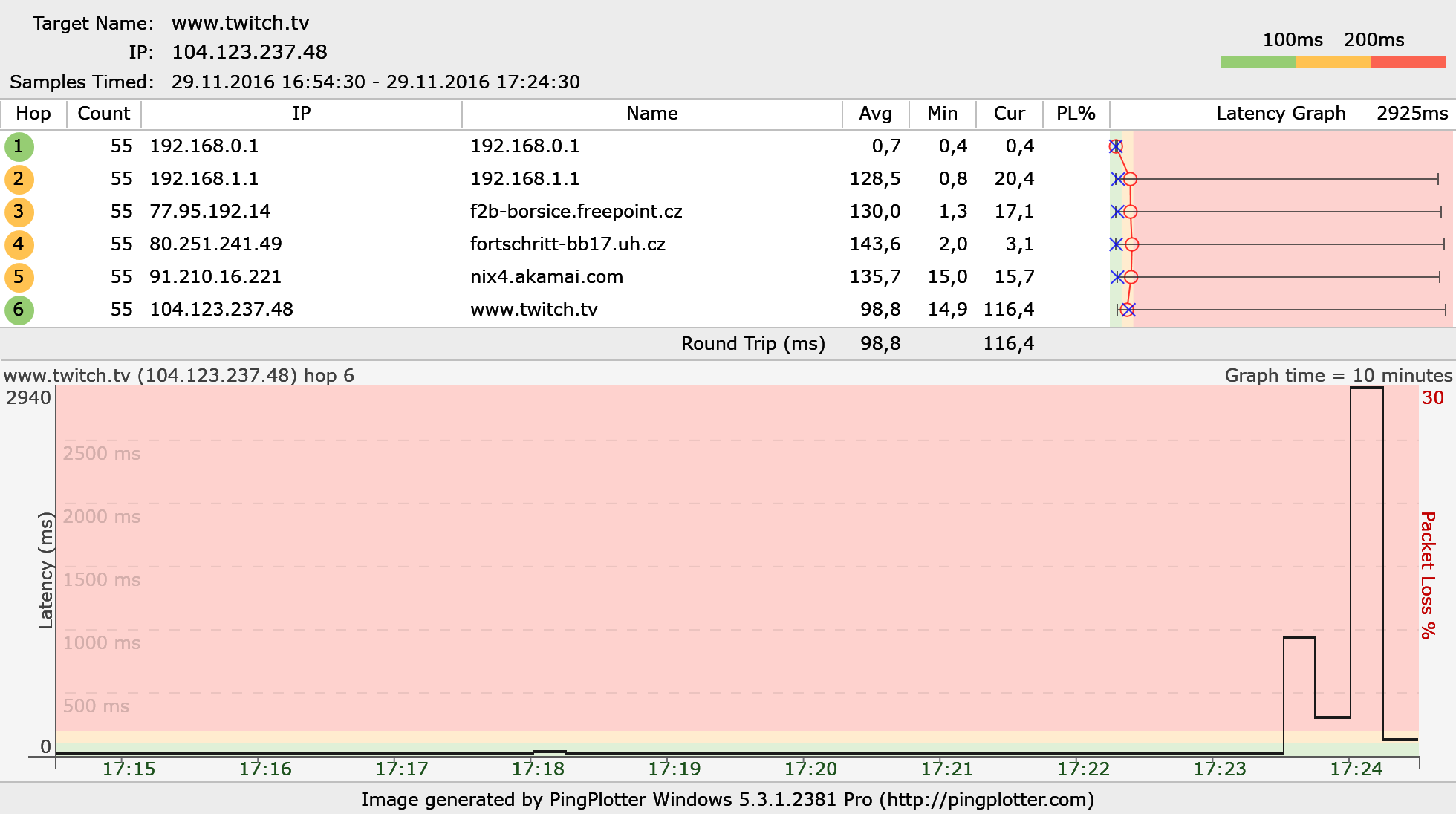Click the 17:20 time axis marker
The height and width of the screenshot is (814, 1456).
coord(810,769)
